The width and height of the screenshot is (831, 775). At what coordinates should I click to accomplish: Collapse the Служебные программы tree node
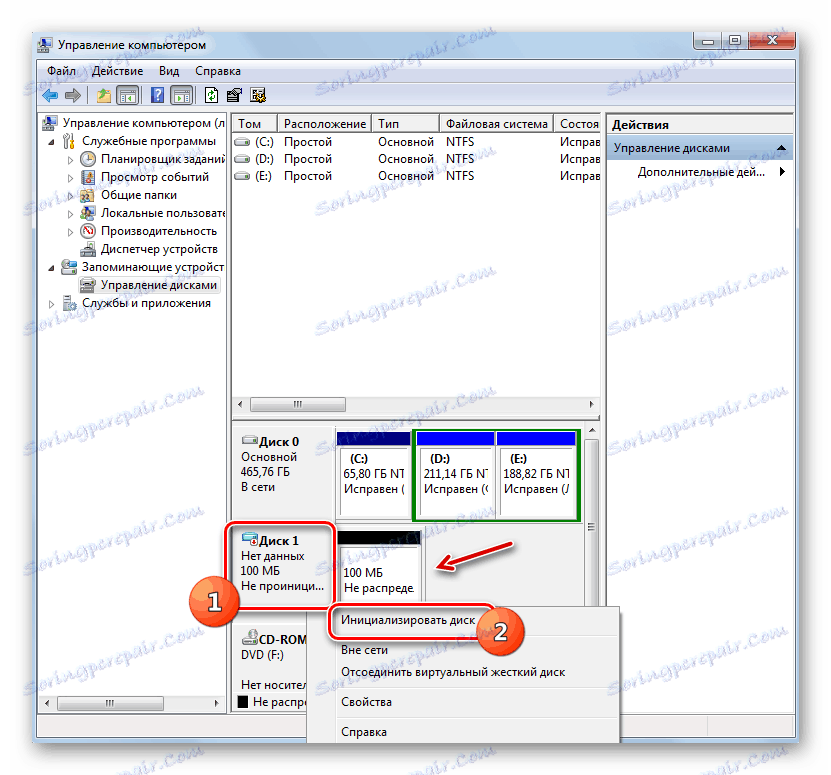tap(51, 142)
